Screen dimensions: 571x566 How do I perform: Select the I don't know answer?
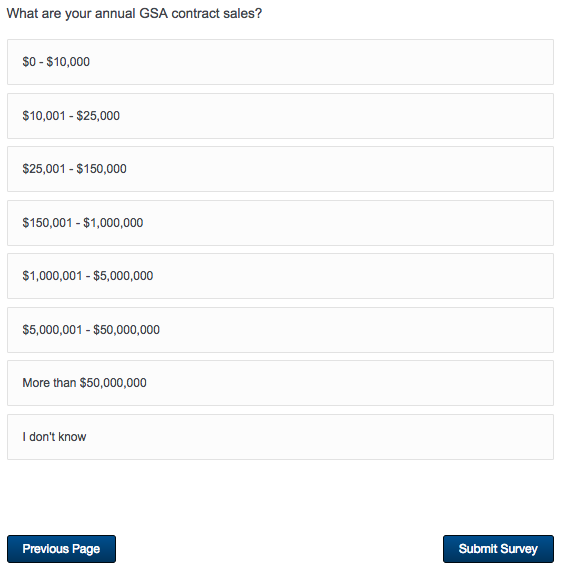pyautogui.click(x=280, y=437)
